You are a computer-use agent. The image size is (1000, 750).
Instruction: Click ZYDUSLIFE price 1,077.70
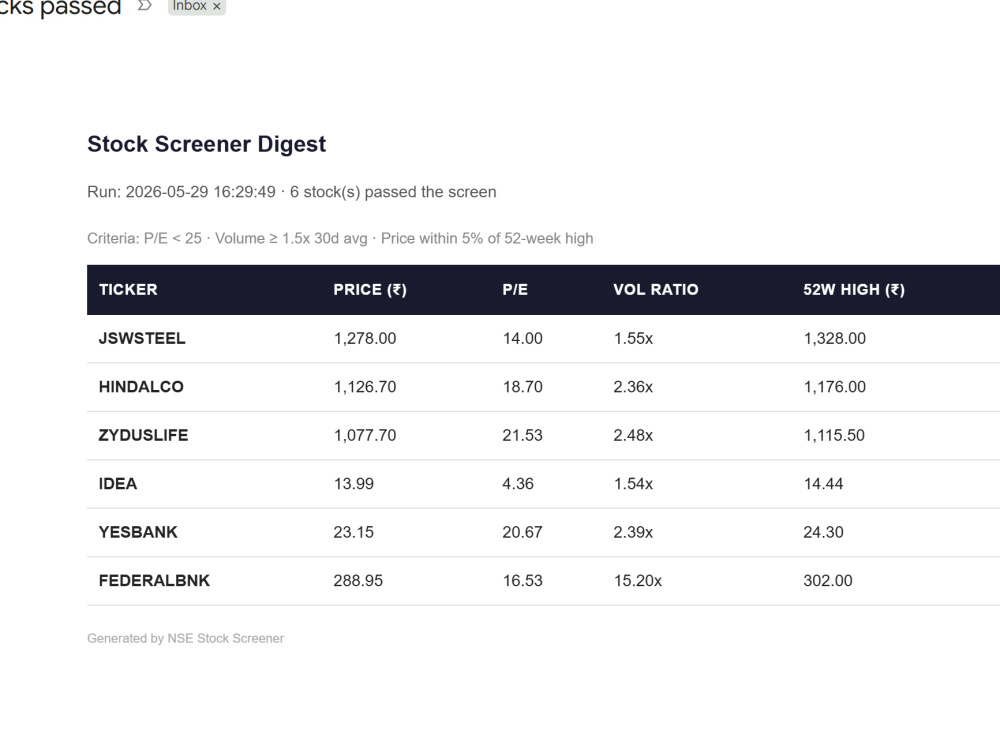pyautogui.click(x=365, y=436)
